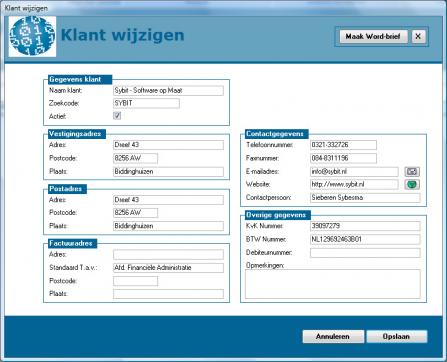The width and height of the screenshot is (447, 362).
Task: Click Maak Word-brief button
Action: pyautogui.click(x=373, y=36)
